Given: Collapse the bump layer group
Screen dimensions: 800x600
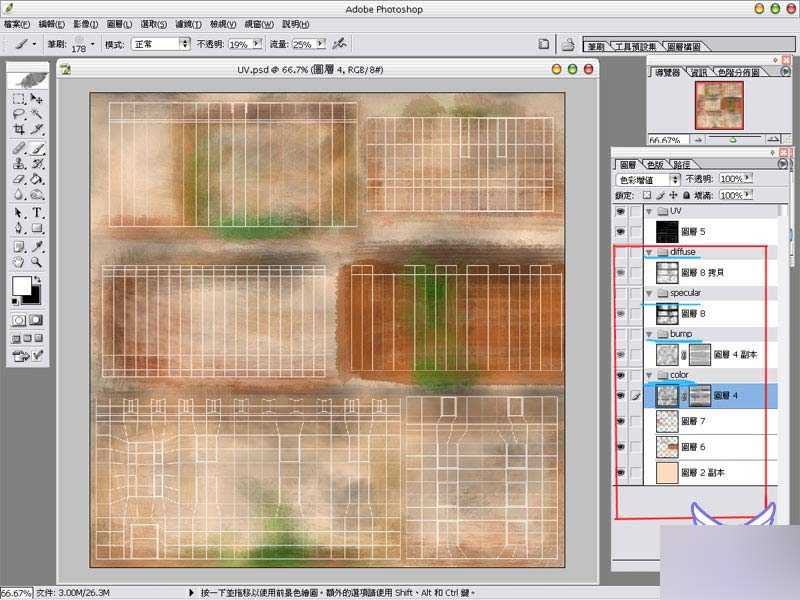Looking at the screenshot, I should coord(649,334).
